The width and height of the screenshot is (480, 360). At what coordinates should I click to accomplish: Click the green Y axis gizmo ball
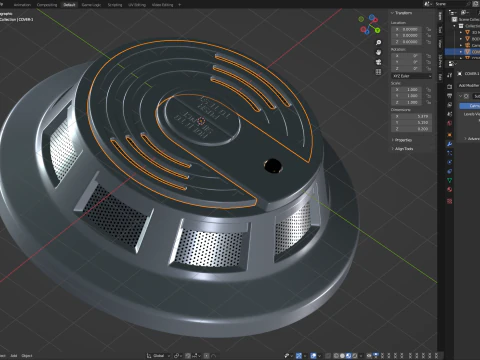(x=377, y=30)
